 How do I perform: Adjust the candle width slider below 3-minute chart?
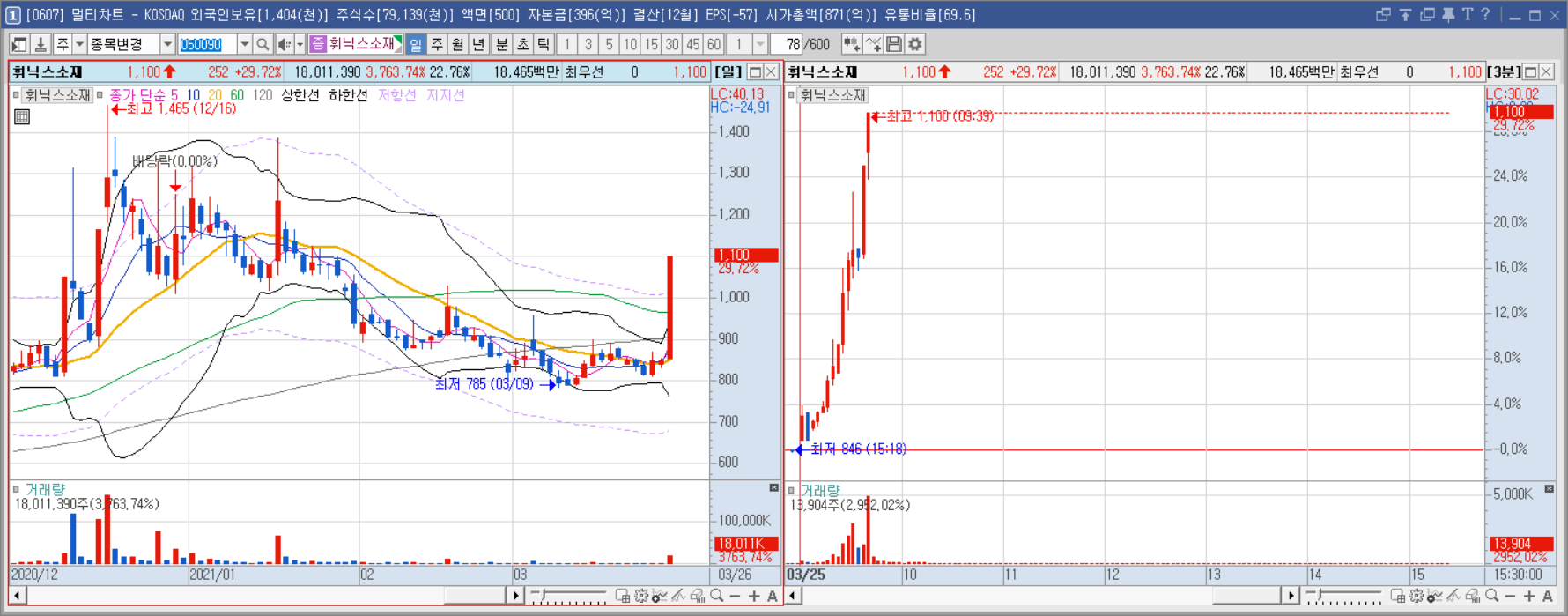pos(1320,595)
